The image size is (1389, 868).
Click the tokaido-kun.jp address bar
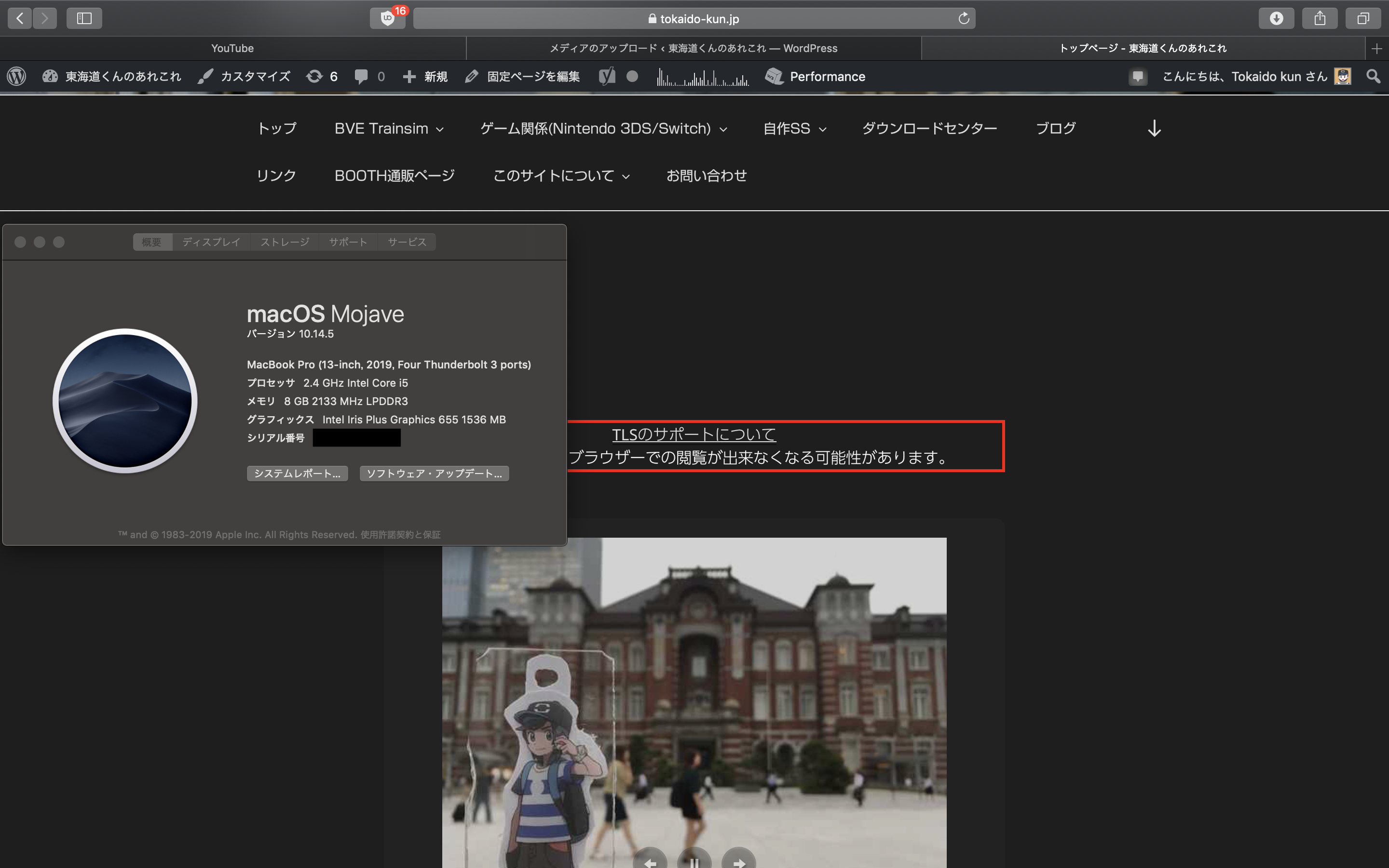click(694, 18)
